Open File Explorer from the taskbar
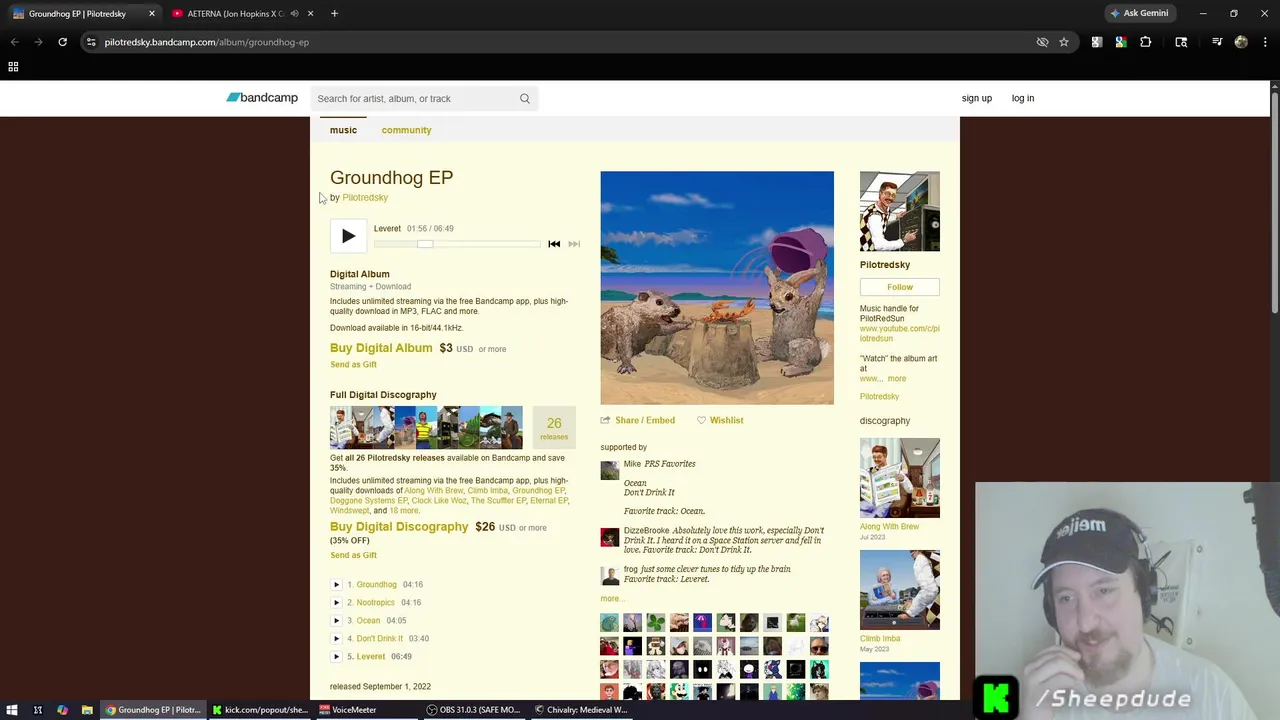The width and height of the screenshot is (1280, 720). pos(87,710)
